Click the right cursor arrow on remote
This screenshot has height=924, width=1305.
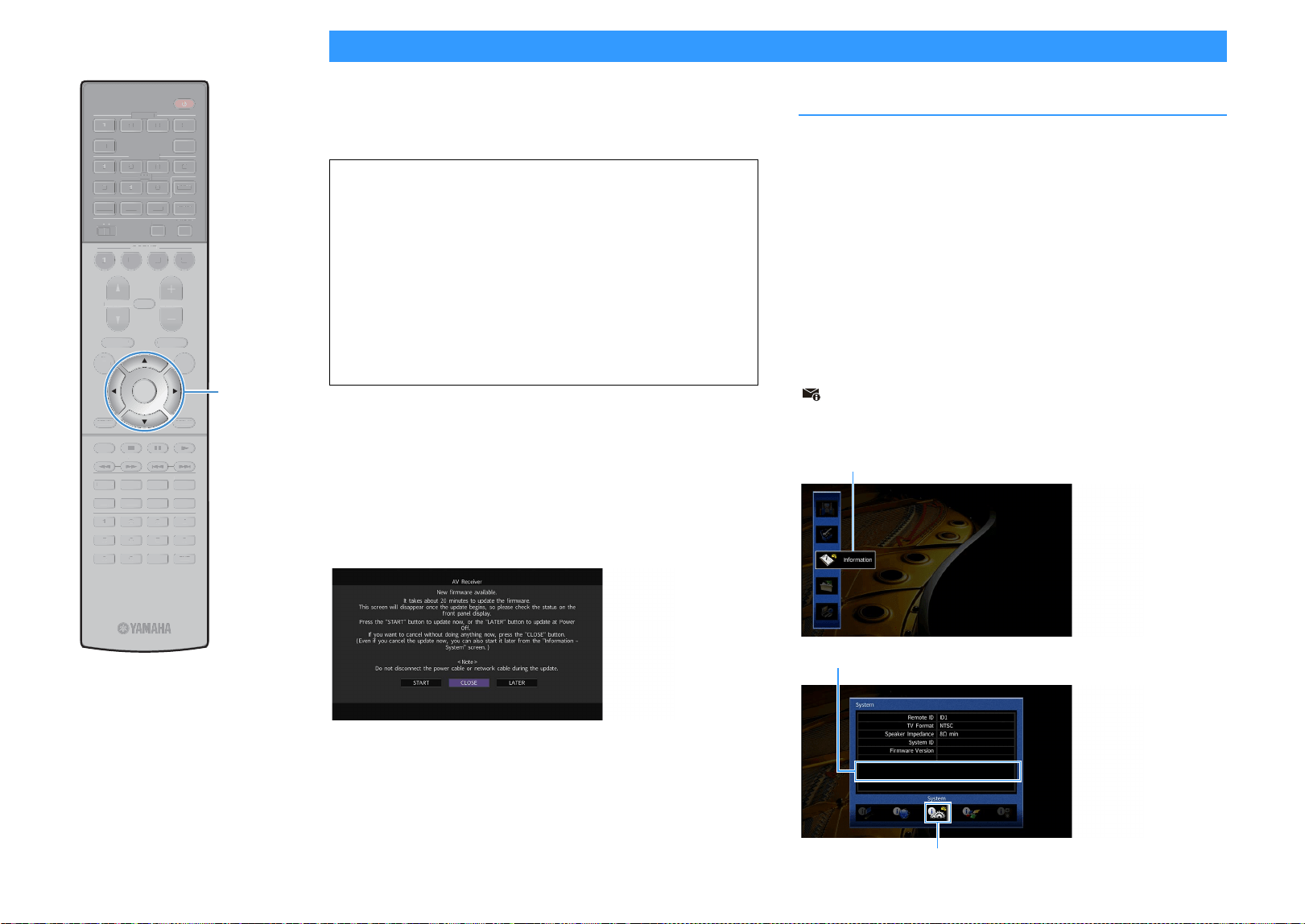(175, 391)
